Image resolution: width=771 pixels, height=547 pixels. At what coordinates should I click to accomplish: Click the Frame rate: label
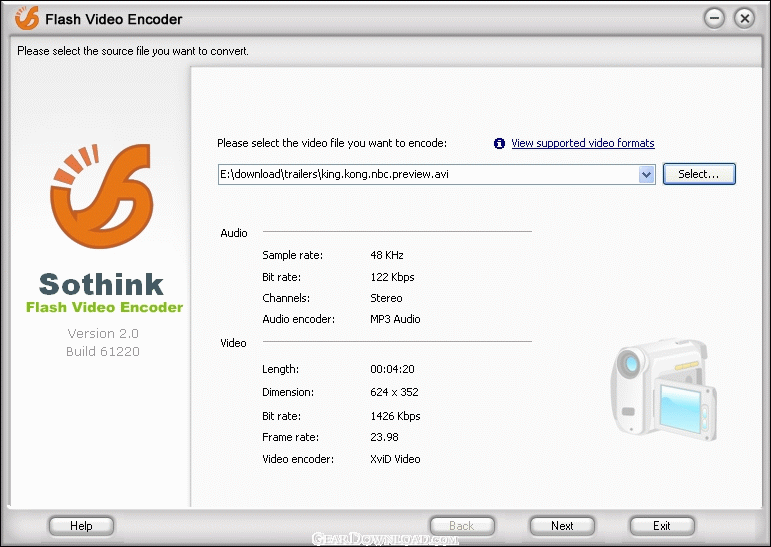click(x=291, y=437)
